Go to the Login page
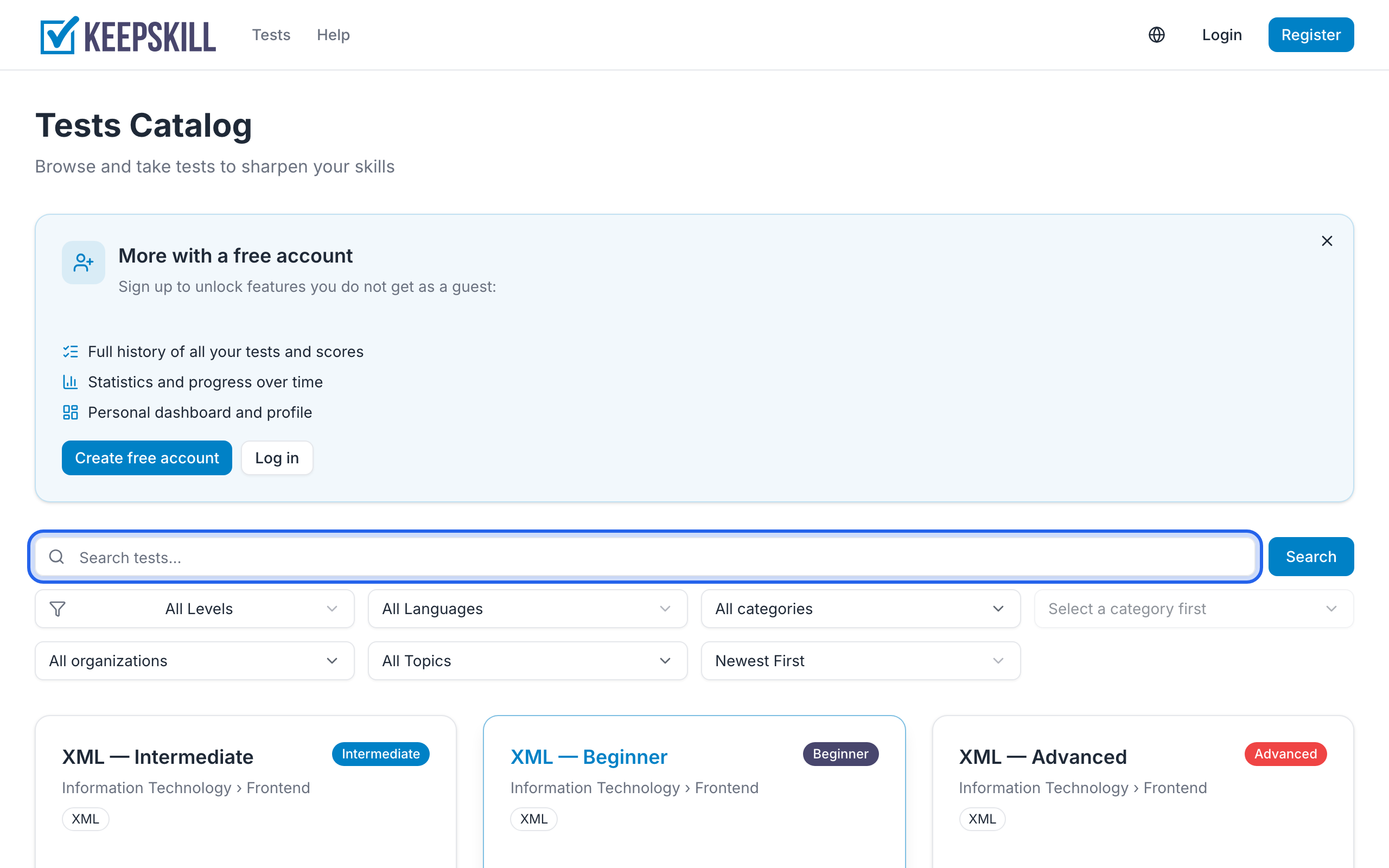 click(1222, 35)
